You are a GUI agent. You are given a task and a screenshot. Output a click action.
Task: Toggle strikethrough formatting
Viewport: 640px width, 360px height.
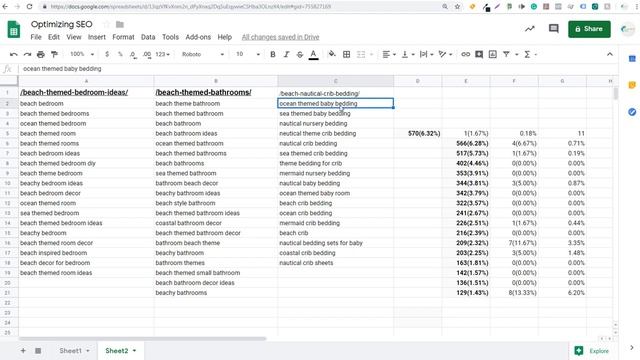(300, 54)
